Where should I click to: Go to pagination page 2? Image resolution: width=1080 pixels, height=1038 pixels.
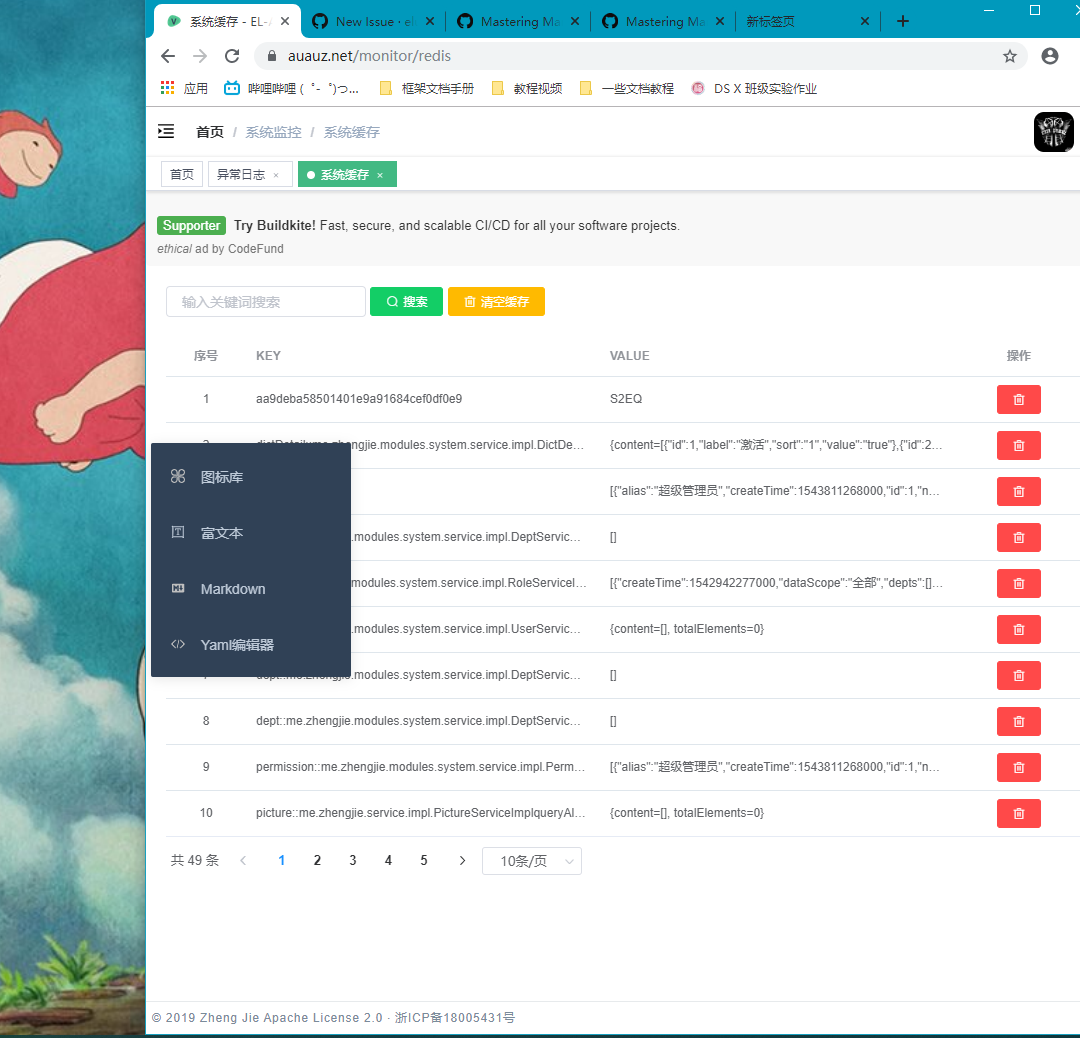tap(317, 860)
